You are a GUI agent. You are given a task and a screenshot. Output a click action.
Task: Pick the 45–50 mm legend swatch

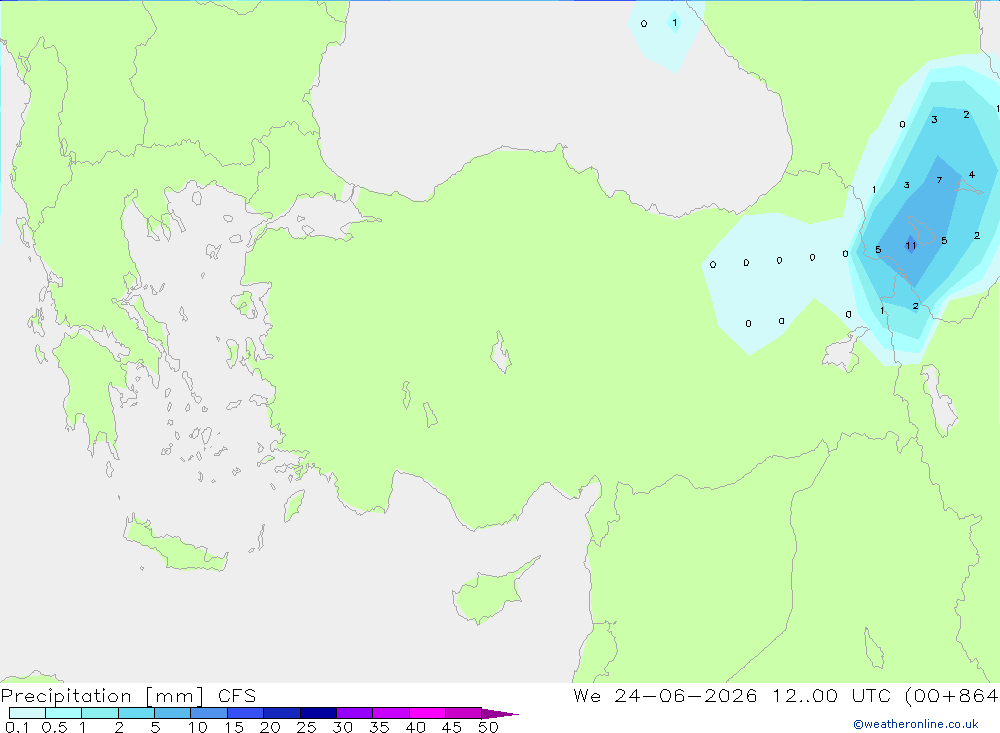click(464, 713)
